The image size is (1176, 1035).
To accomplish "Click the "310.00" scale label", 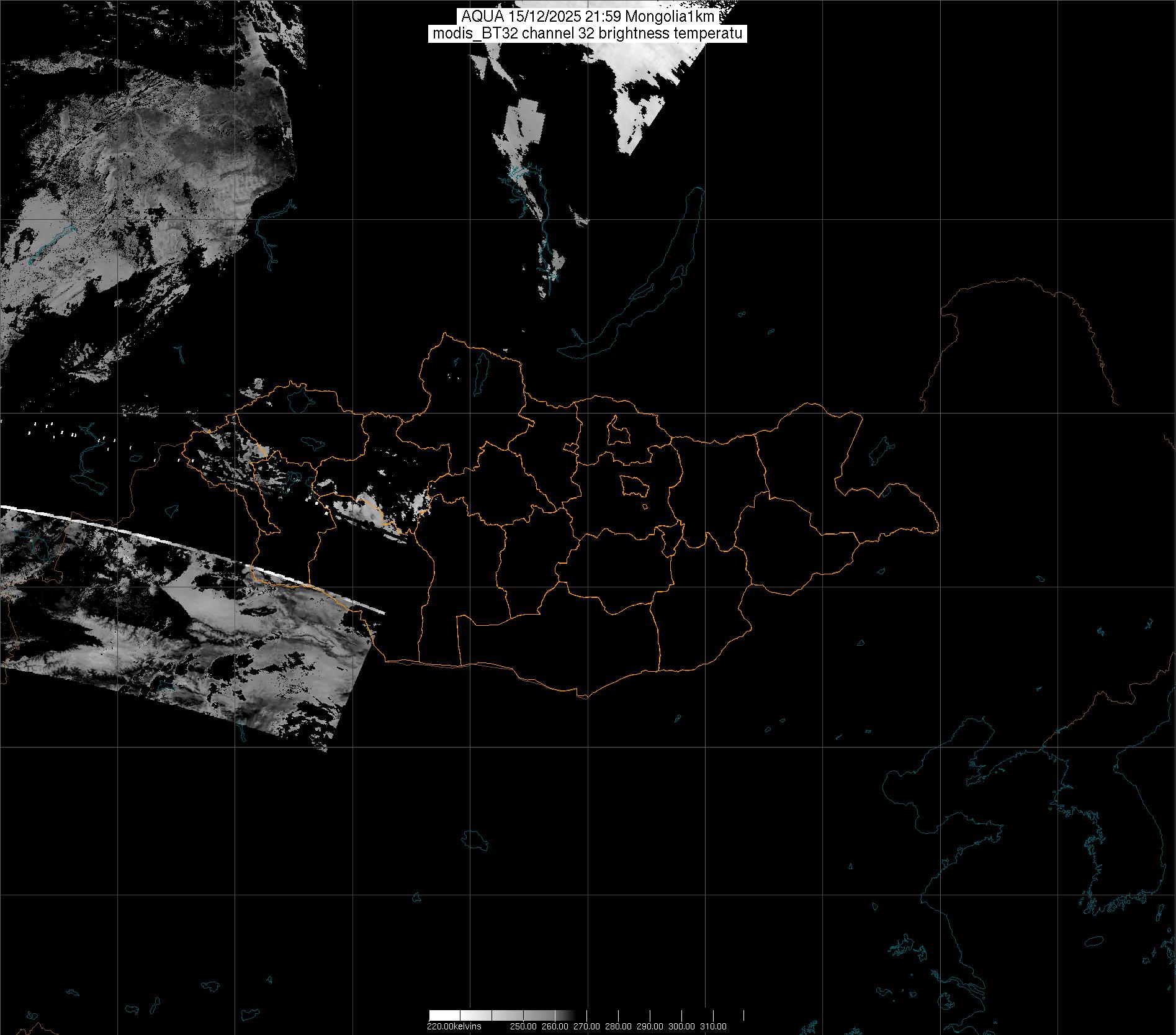I will click(x=713, y=1026).
